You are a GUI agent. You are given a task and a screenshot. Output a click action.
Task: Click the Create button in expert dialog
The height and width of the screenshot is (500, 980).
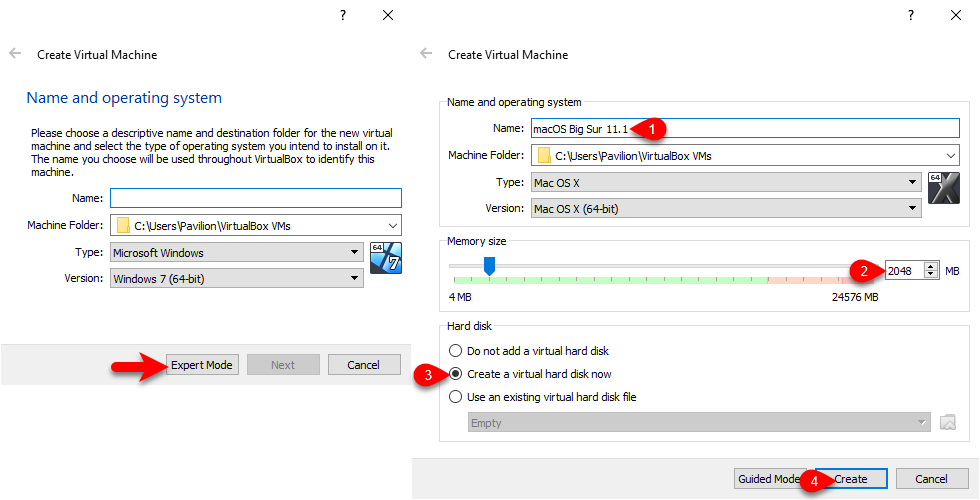(x=851, y=479)
